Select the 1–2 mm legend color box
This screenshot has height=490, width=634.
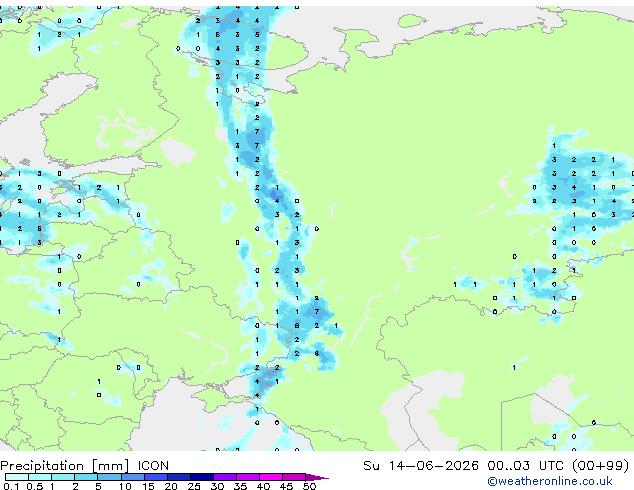[63, 477]
